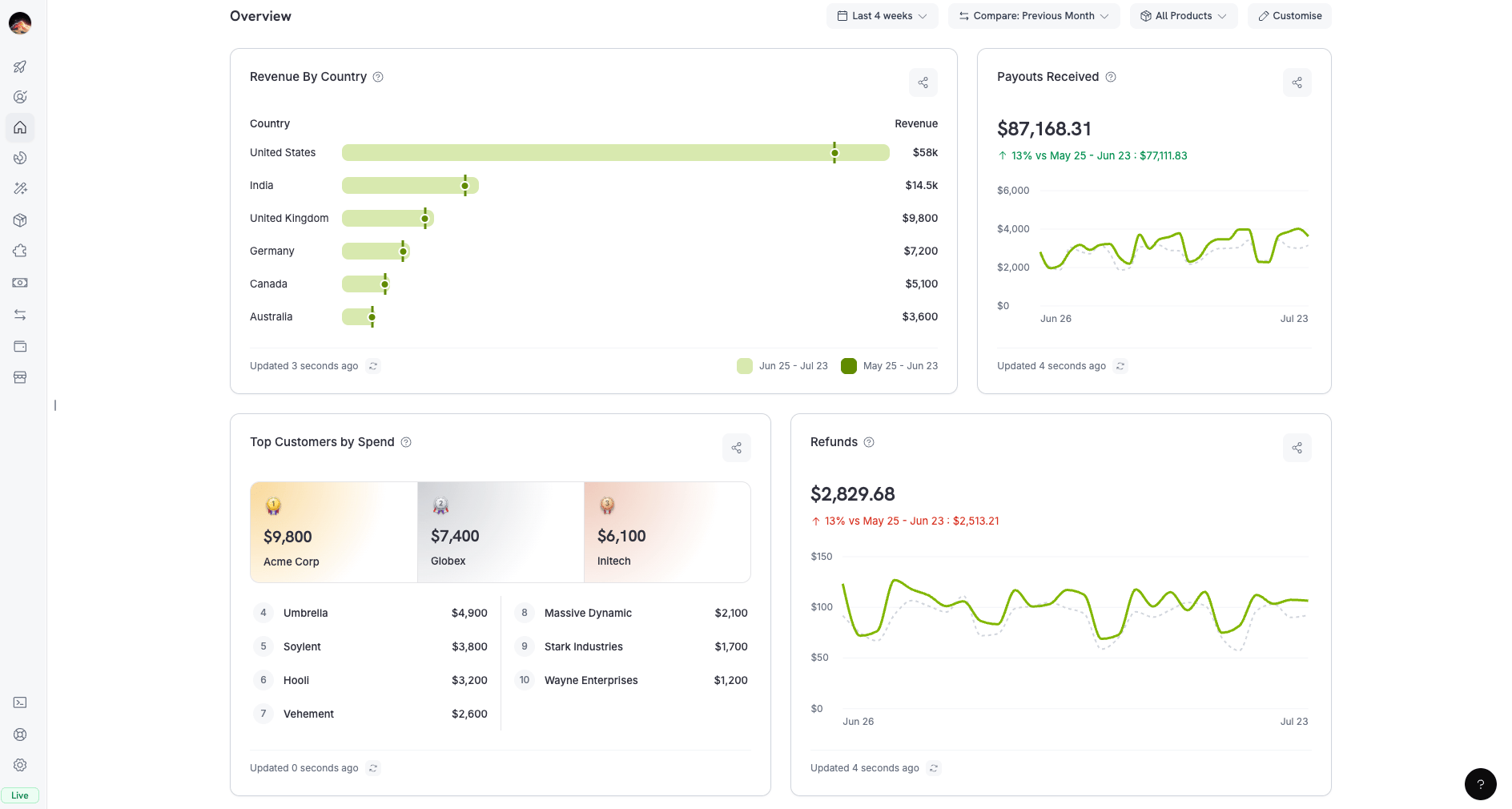Open the Compare: Previous Month dropdown
This screenshot has height=809, width=1512.
coord(1034,16)
